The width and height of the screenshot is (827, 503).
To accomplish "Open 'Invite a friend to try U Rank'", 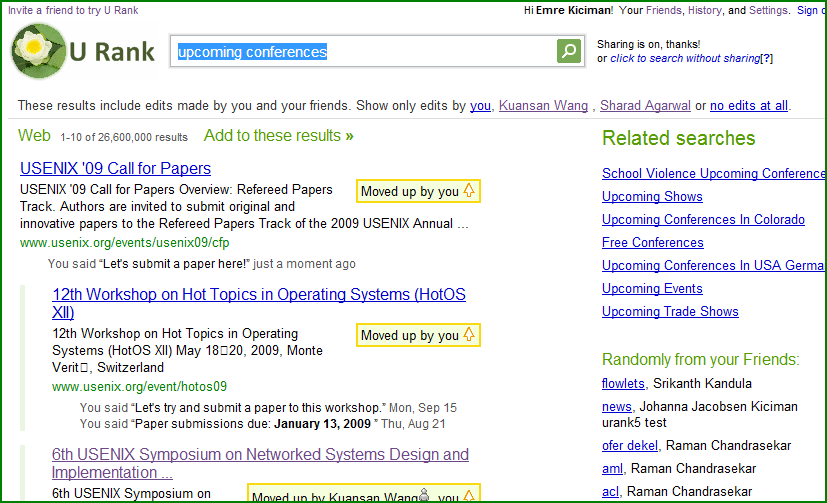I will coord(73,10).
